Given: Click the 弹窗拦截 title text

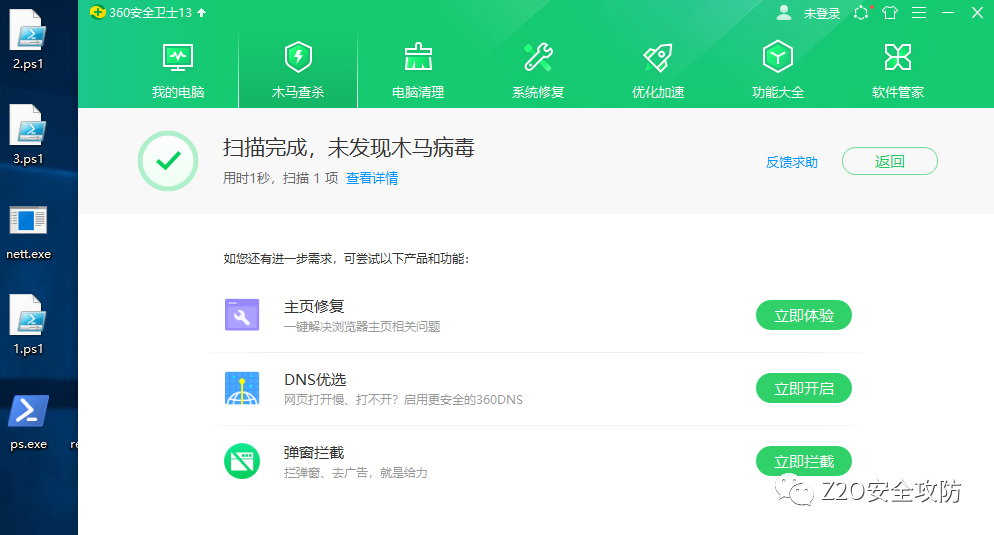Looking at the screenshot, I should [x=314, y=453].
